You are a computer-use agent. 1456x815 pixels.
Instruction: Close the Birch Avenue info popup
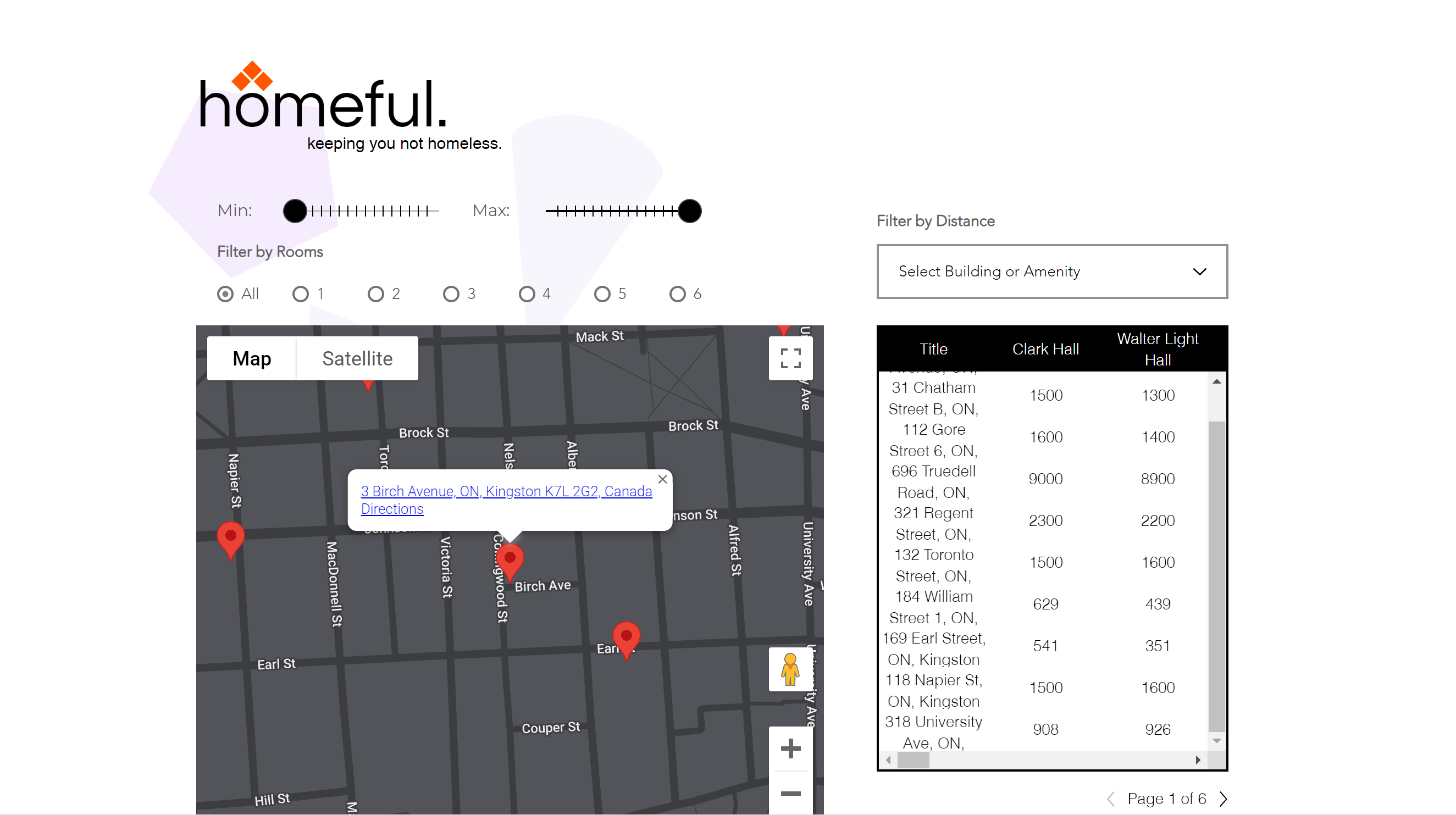(662, 479)
